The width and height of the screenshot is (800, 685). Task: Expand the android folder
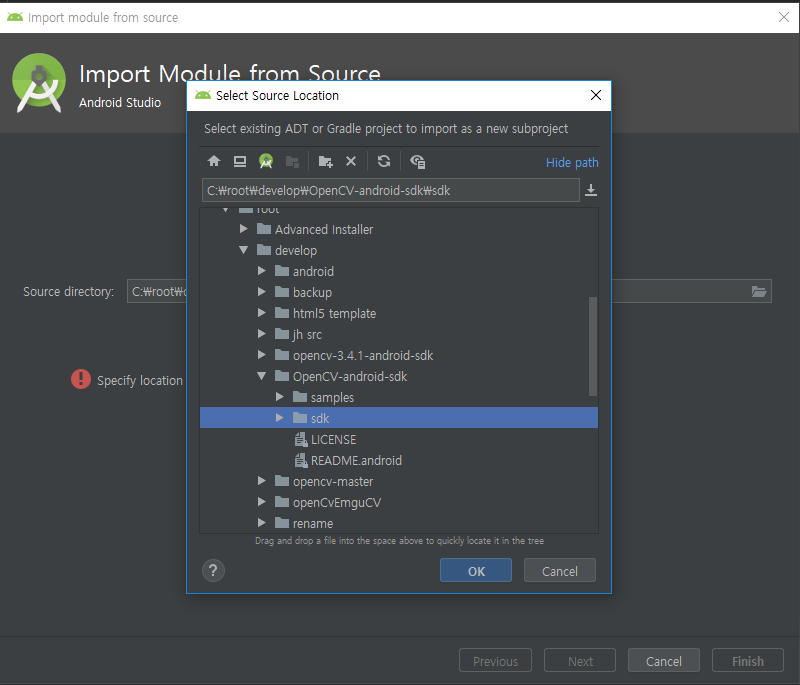(262, 271)
